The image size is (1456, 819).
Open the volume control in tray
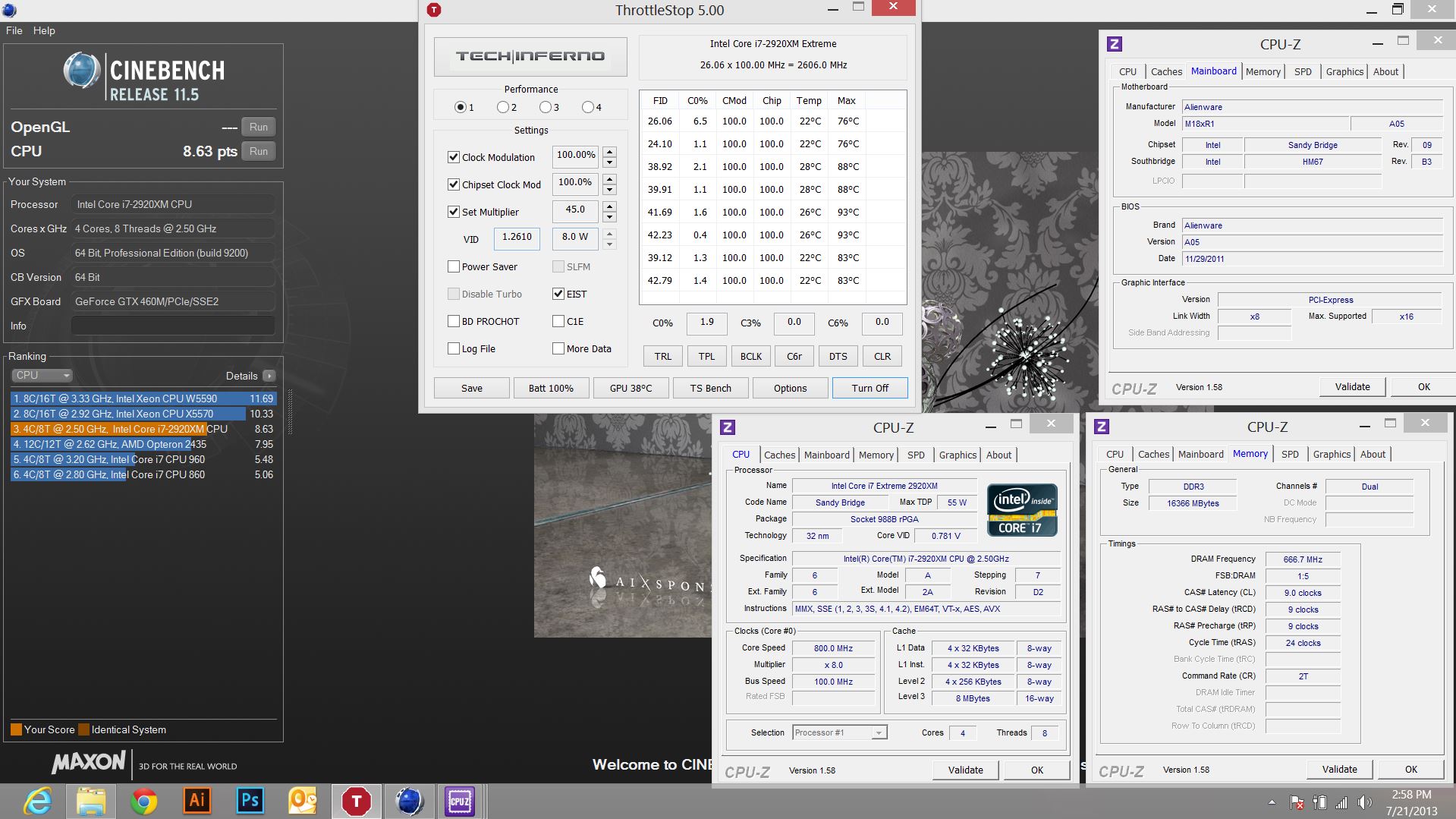[1364, 802]
